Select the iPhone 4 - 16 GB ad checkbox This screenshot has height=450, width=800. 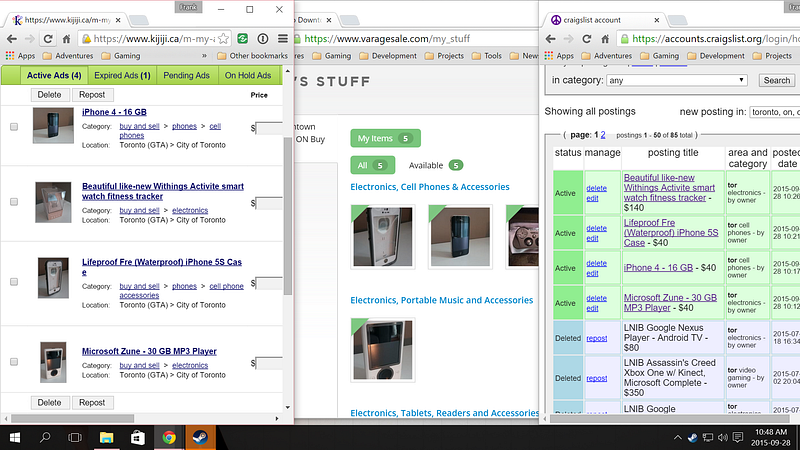[14, 127]
